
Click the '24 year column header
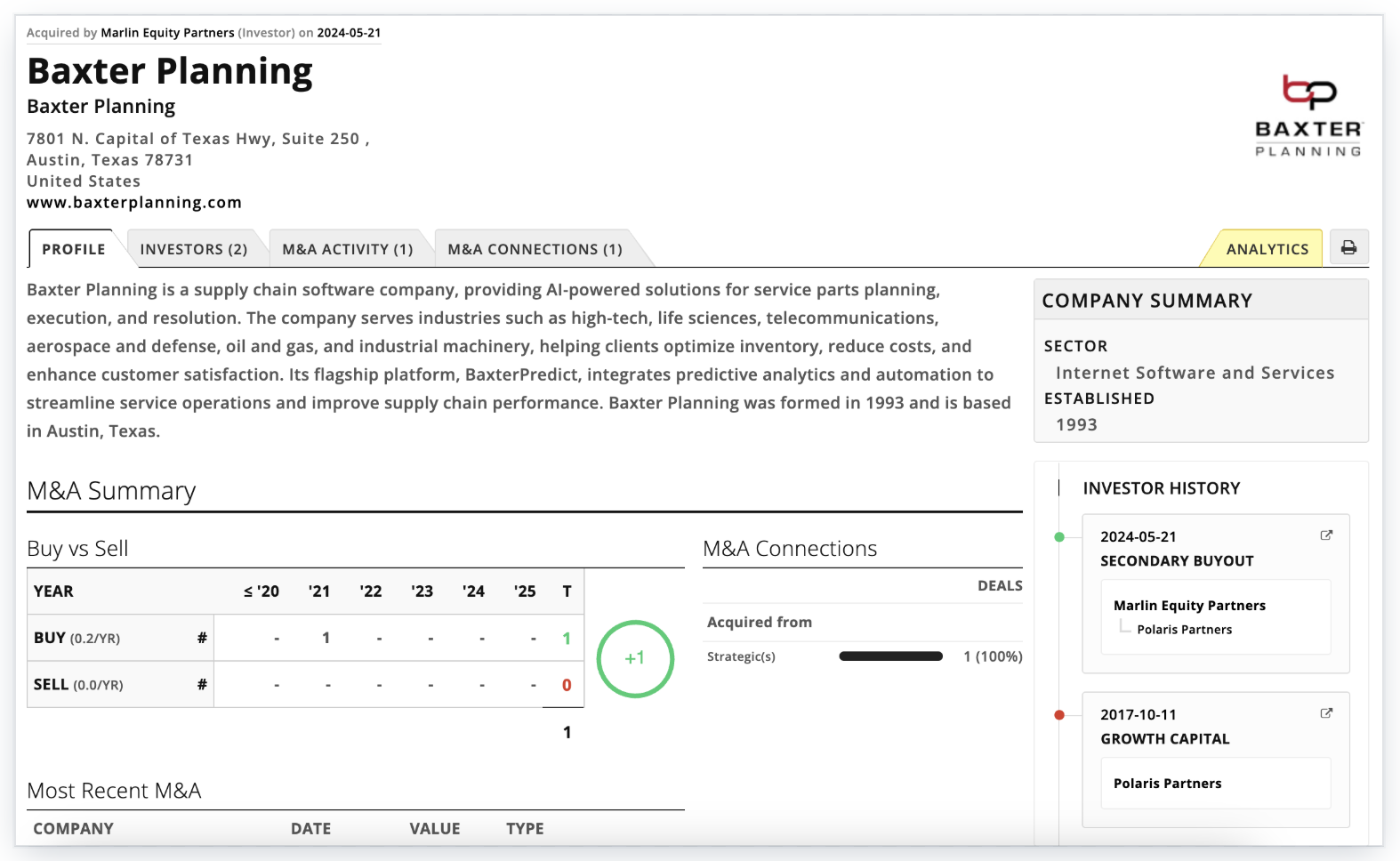[473, 591]
